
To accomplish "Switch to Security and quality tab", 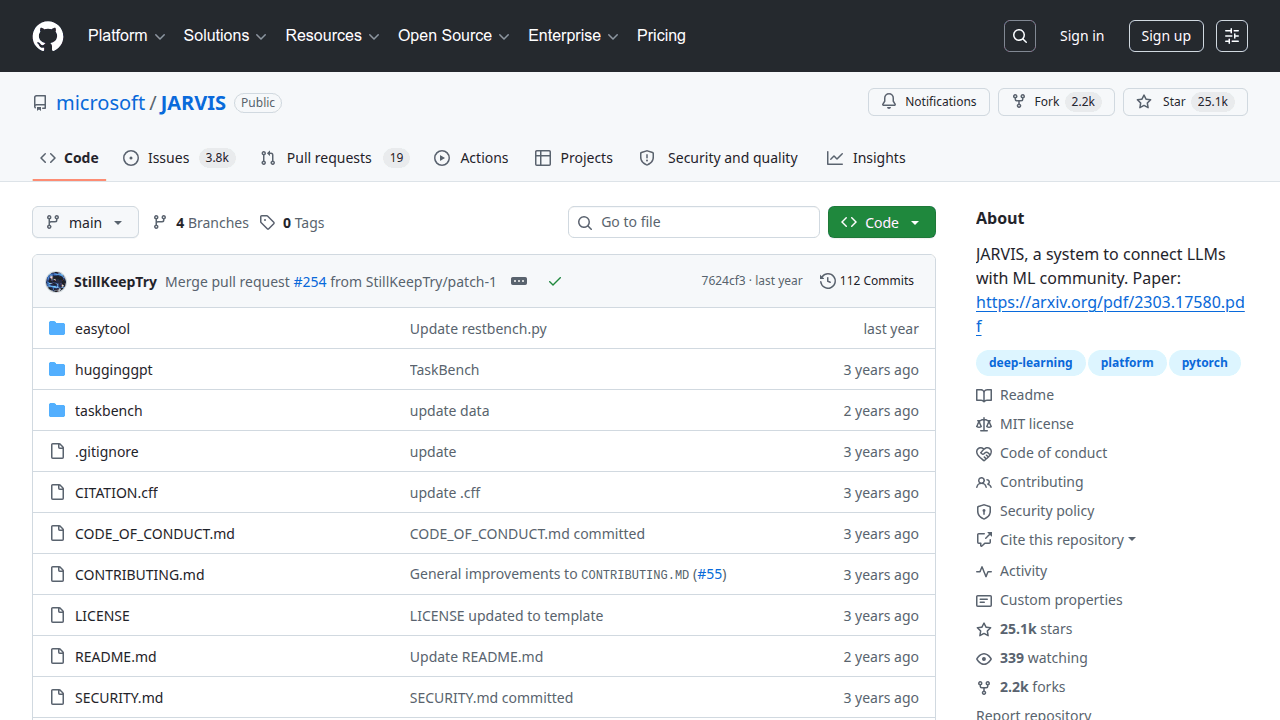I will click(718, 158).
